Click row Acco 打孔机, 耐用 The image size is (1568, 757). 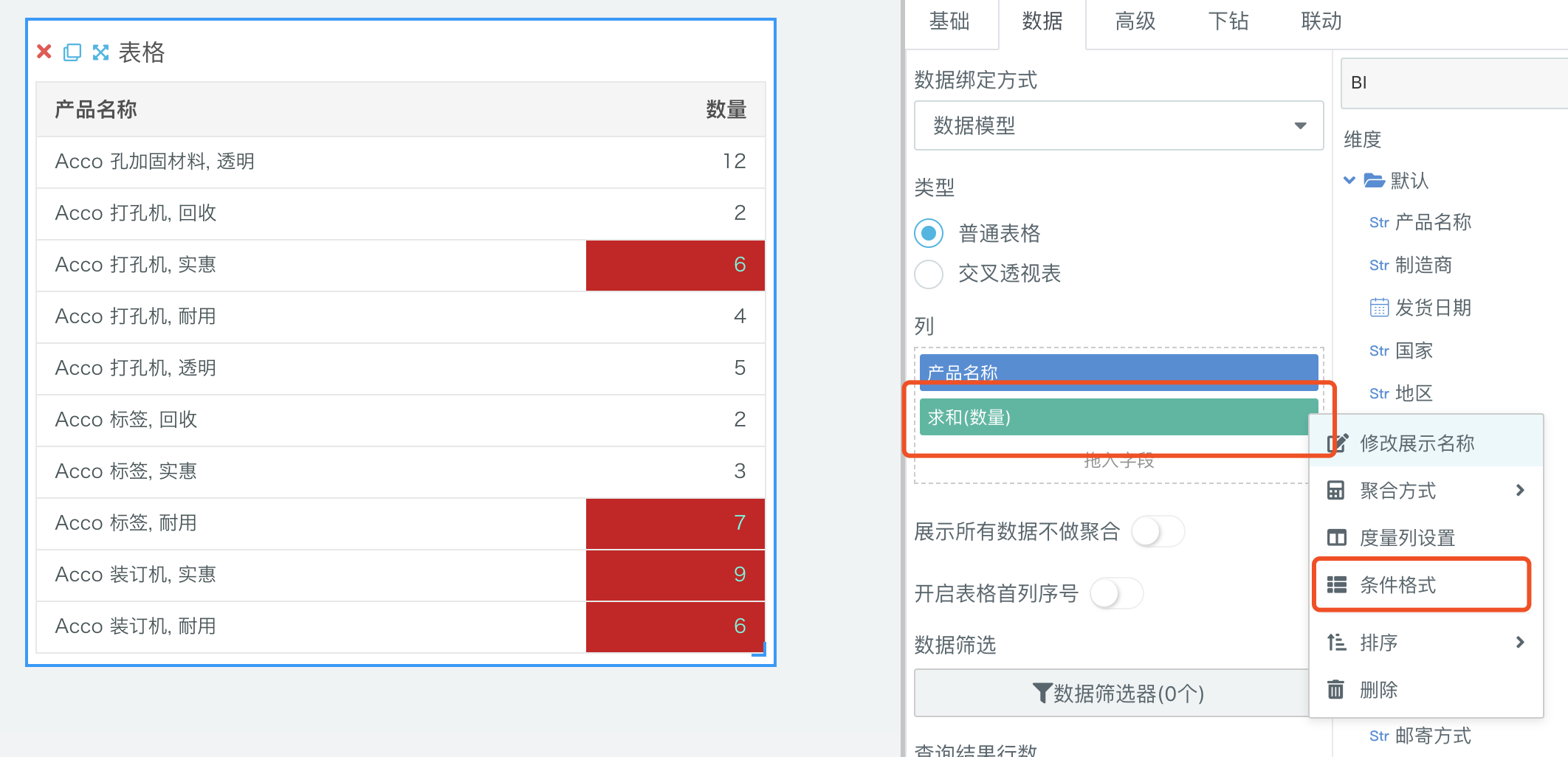[401, 317]
